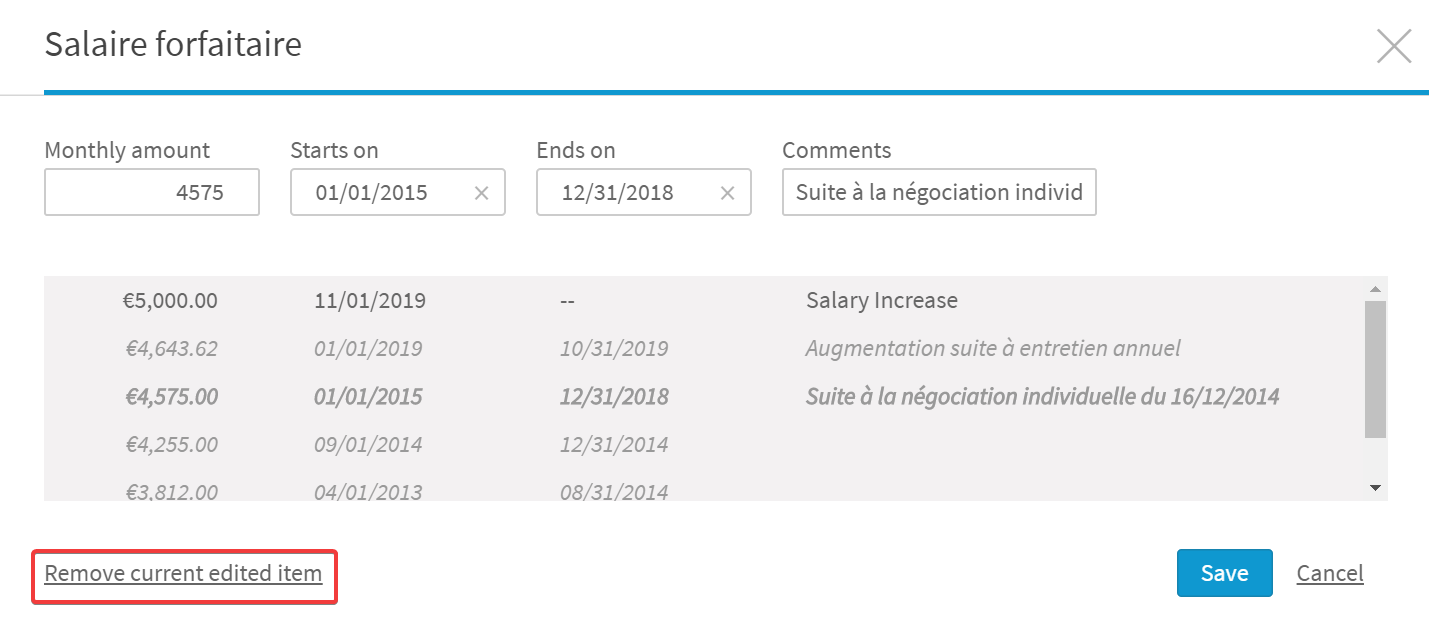Select the €4,255.00 salary row
Screen dimensions: 1429x617
[x=704, y=444]
